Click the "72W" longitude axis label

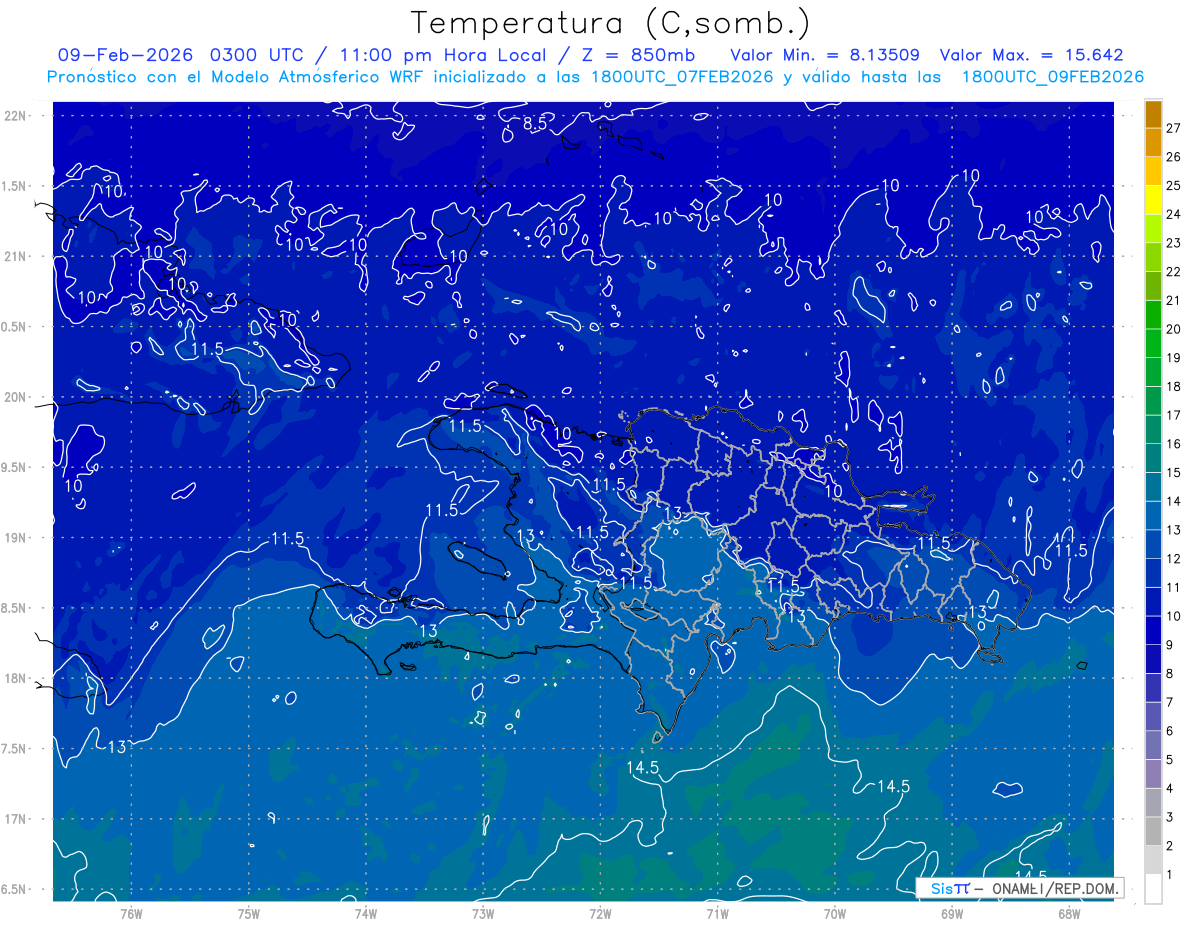click(600, 912)
